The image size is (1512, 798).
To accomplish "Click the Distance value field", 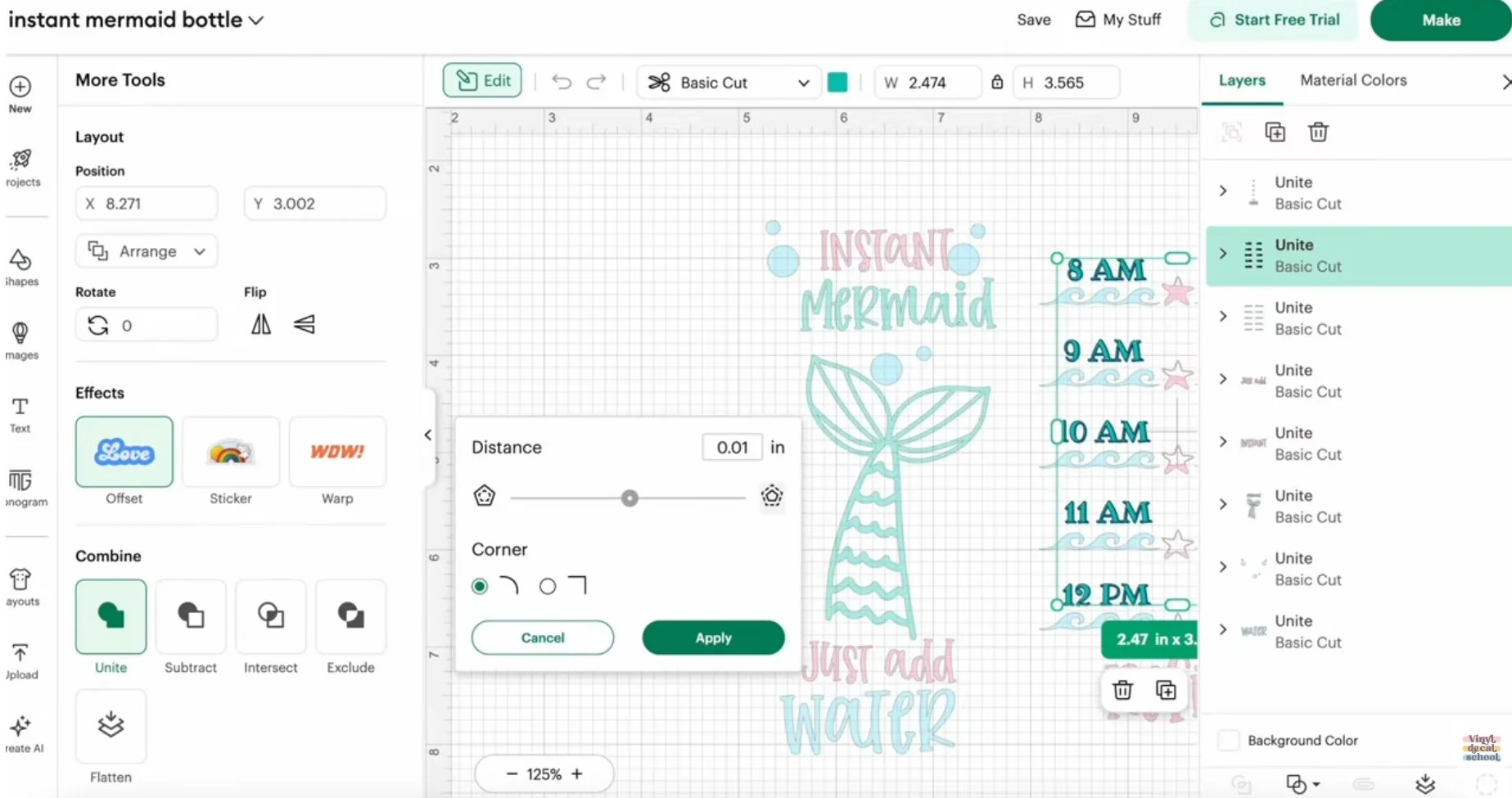I will point(733,447).
